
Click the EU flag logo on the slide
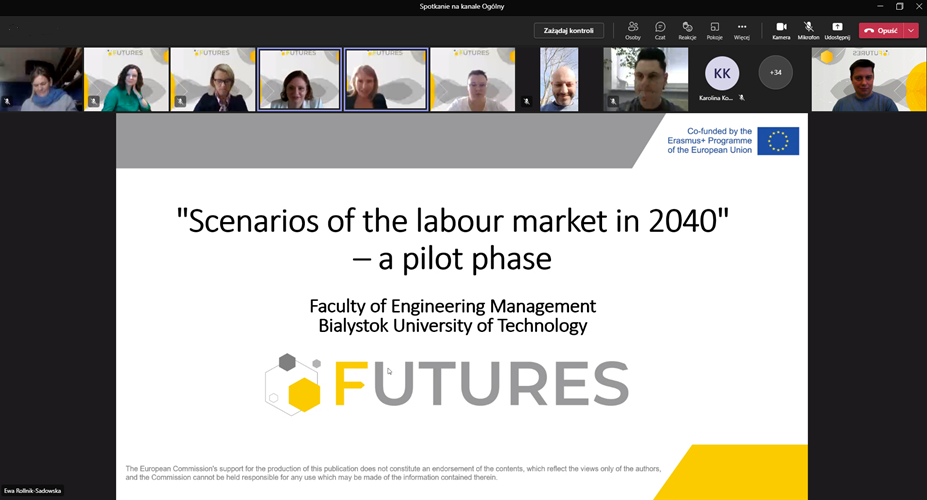[777, 141]
